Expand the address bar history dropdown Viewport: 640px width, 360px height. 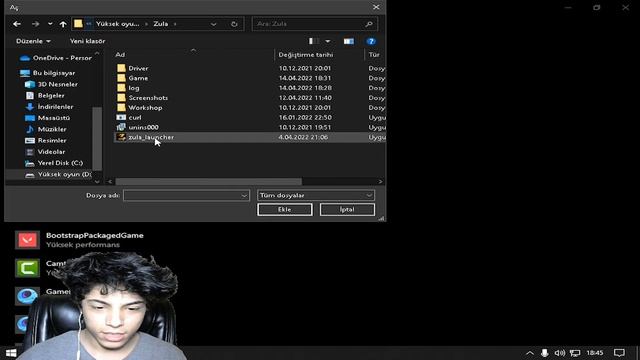tap(213, 24)
